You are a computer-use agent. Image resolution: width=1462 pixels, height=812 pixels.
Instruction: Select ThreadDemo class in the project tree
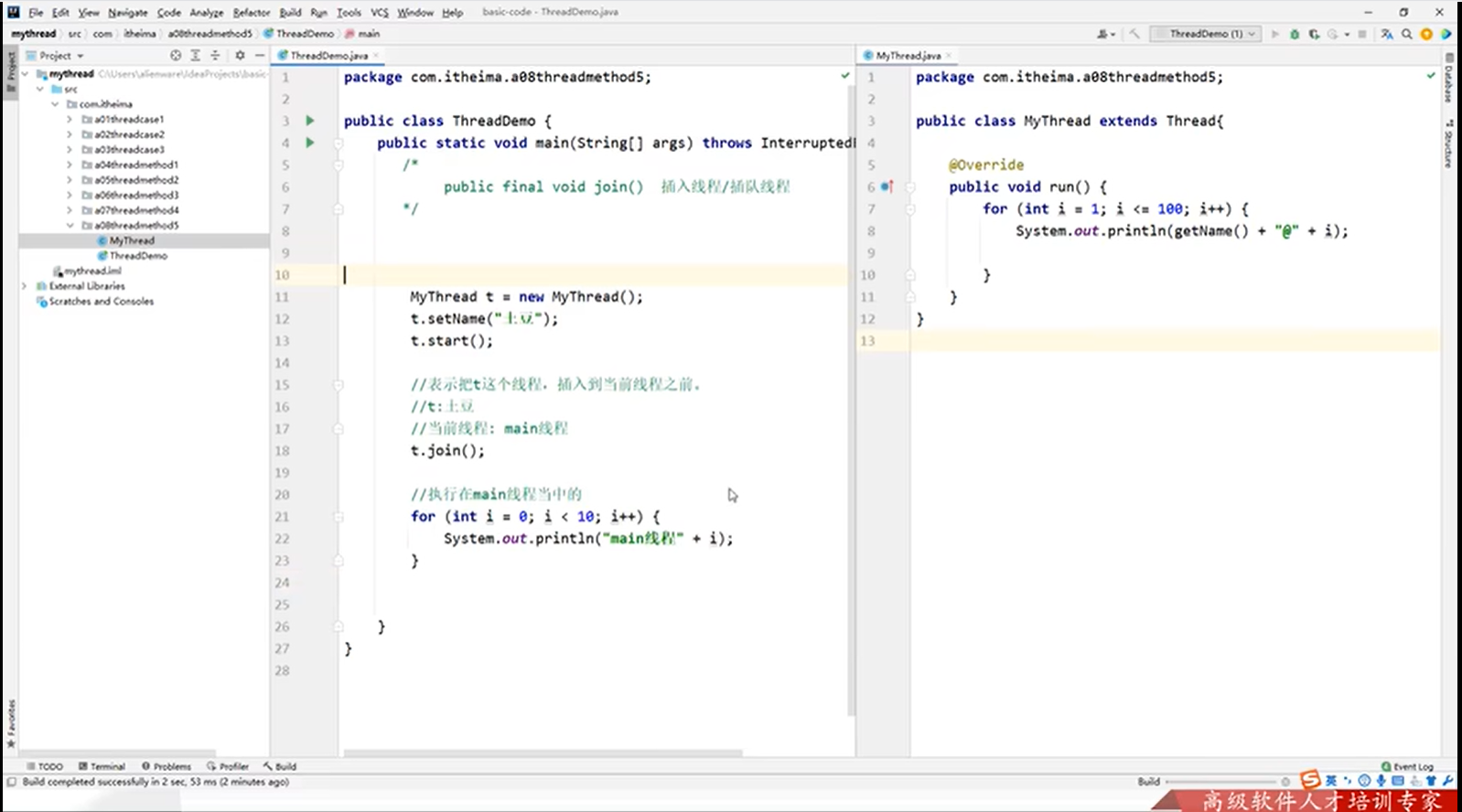(x=133, y=256)
